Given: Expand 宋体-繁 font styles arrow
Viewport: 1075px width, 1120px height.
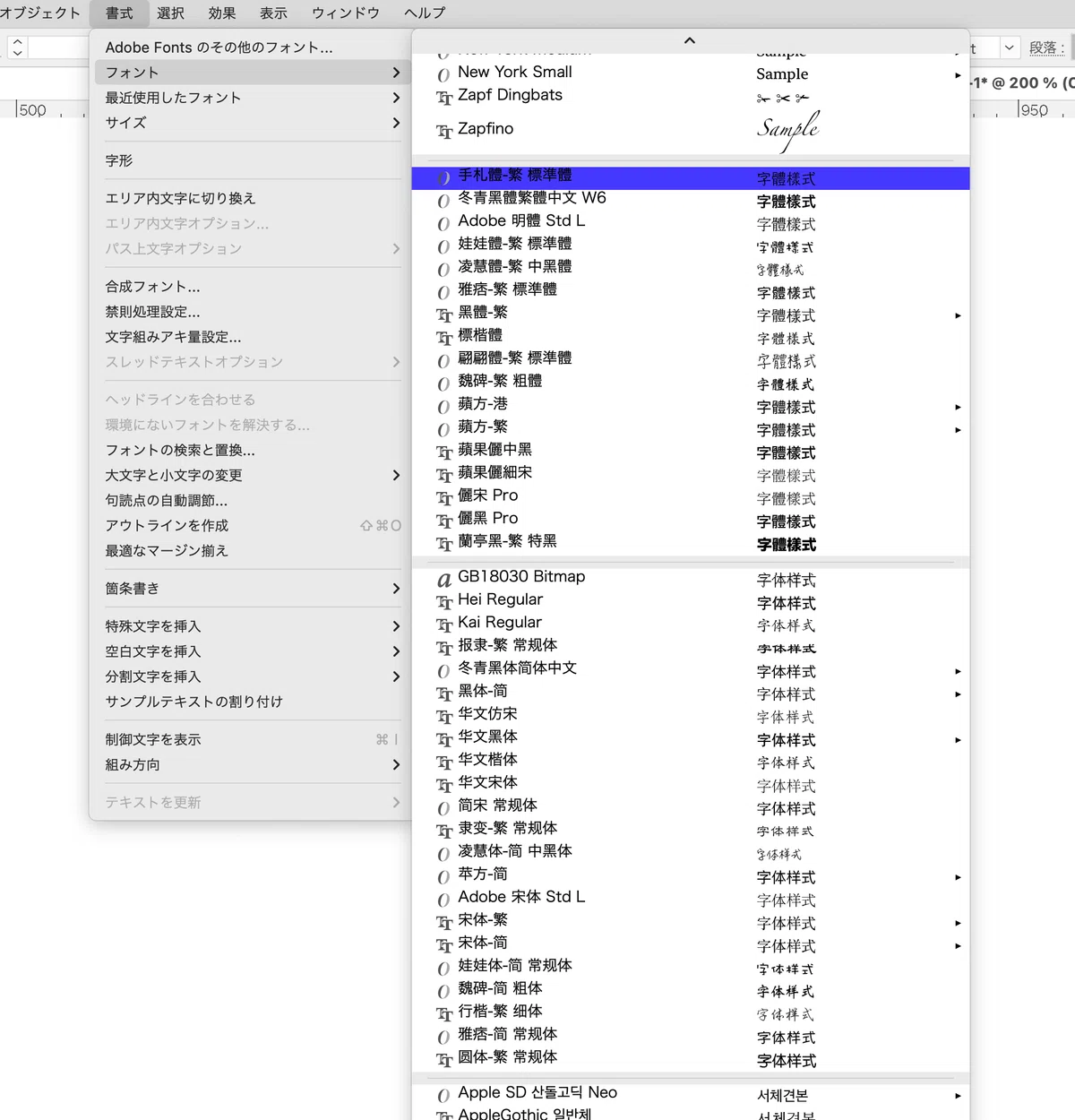Looking at the screenshot, I should pyautogui.click(x=958, y=923).
